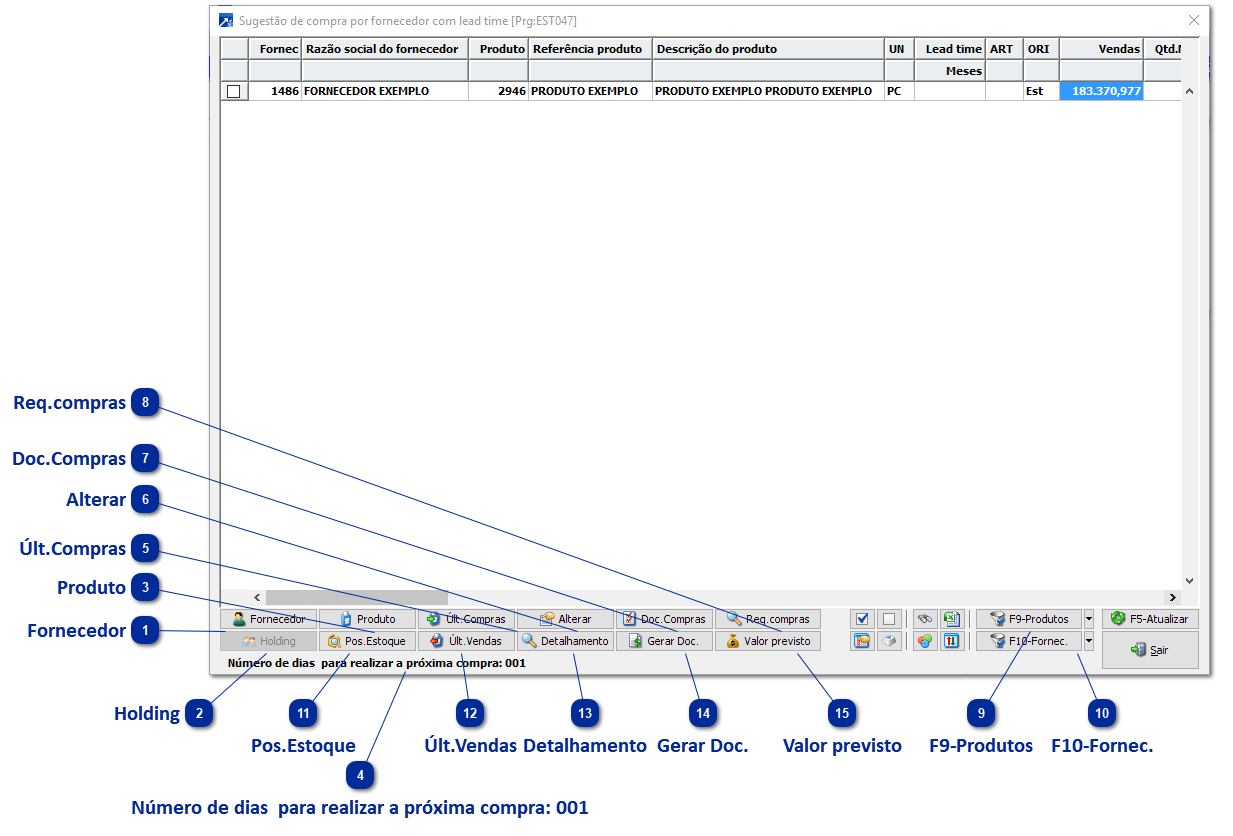Click the binoculars search icon
Screen dimensions: 1233x836
[x=926, y=619]
